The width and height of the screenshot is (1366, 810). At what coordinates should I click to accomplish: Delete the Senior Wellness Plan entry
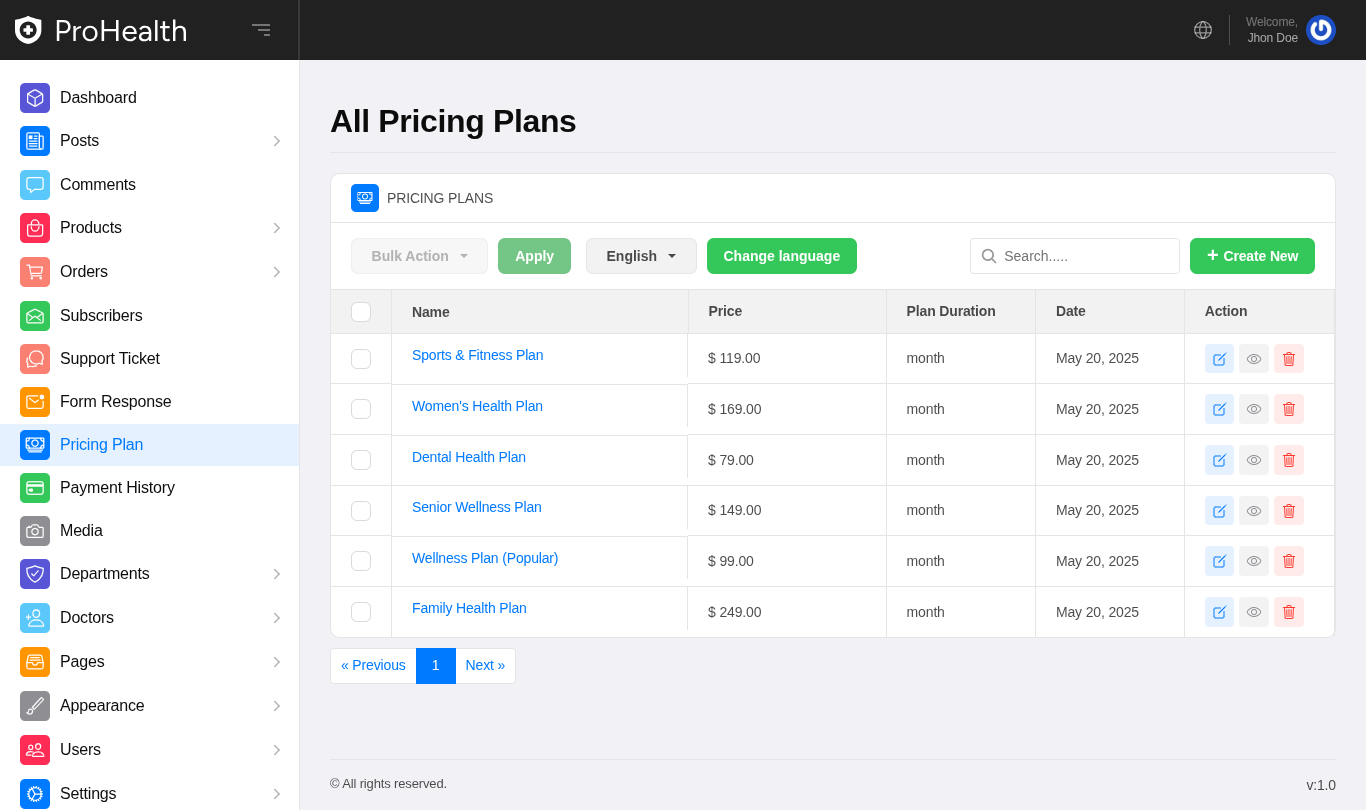tap(1289, 511)
